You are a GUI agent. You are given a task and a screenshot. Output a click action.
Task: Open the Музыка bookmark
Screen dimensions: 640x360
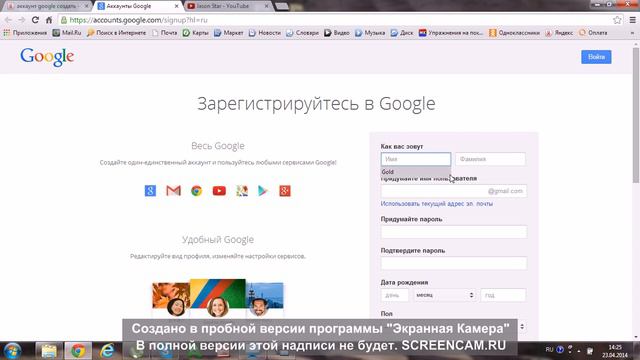tap(370, 33)
